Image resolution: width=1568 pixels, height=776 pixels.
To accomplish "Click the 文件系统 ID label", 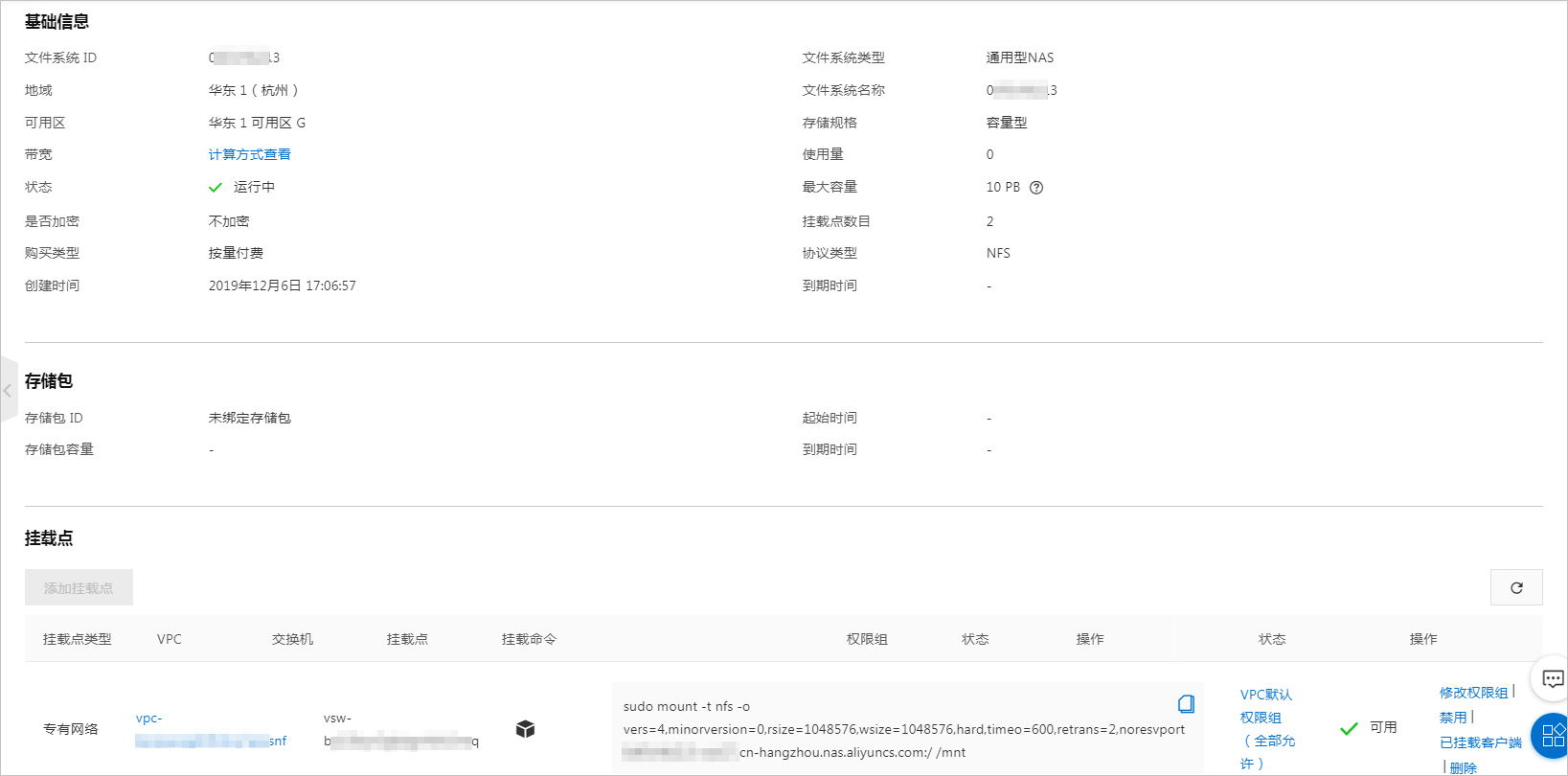I will [x=60, y=57].
